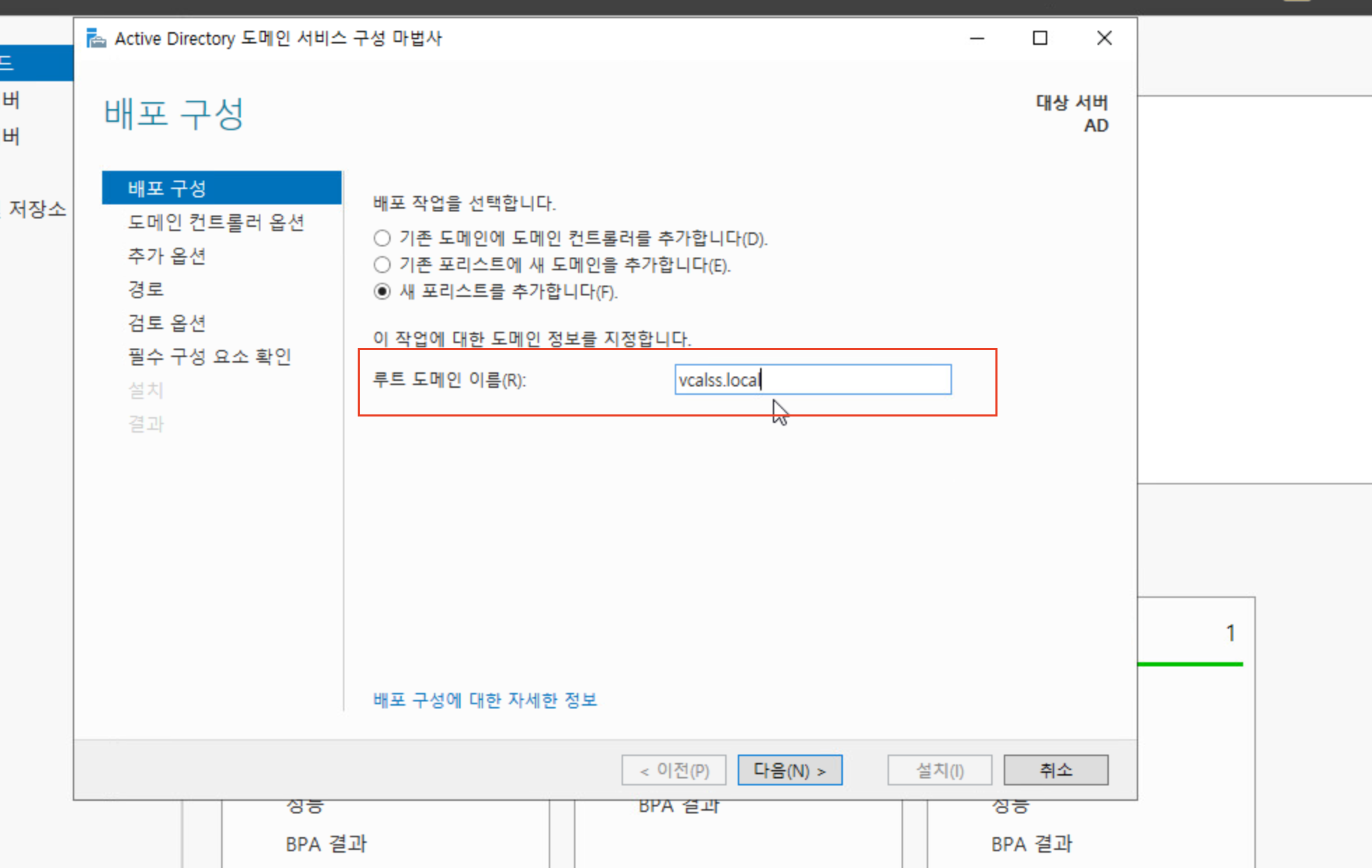Close the wizard with X icon
This screenshot has height=868, width=1372.
click(1104, 38)
